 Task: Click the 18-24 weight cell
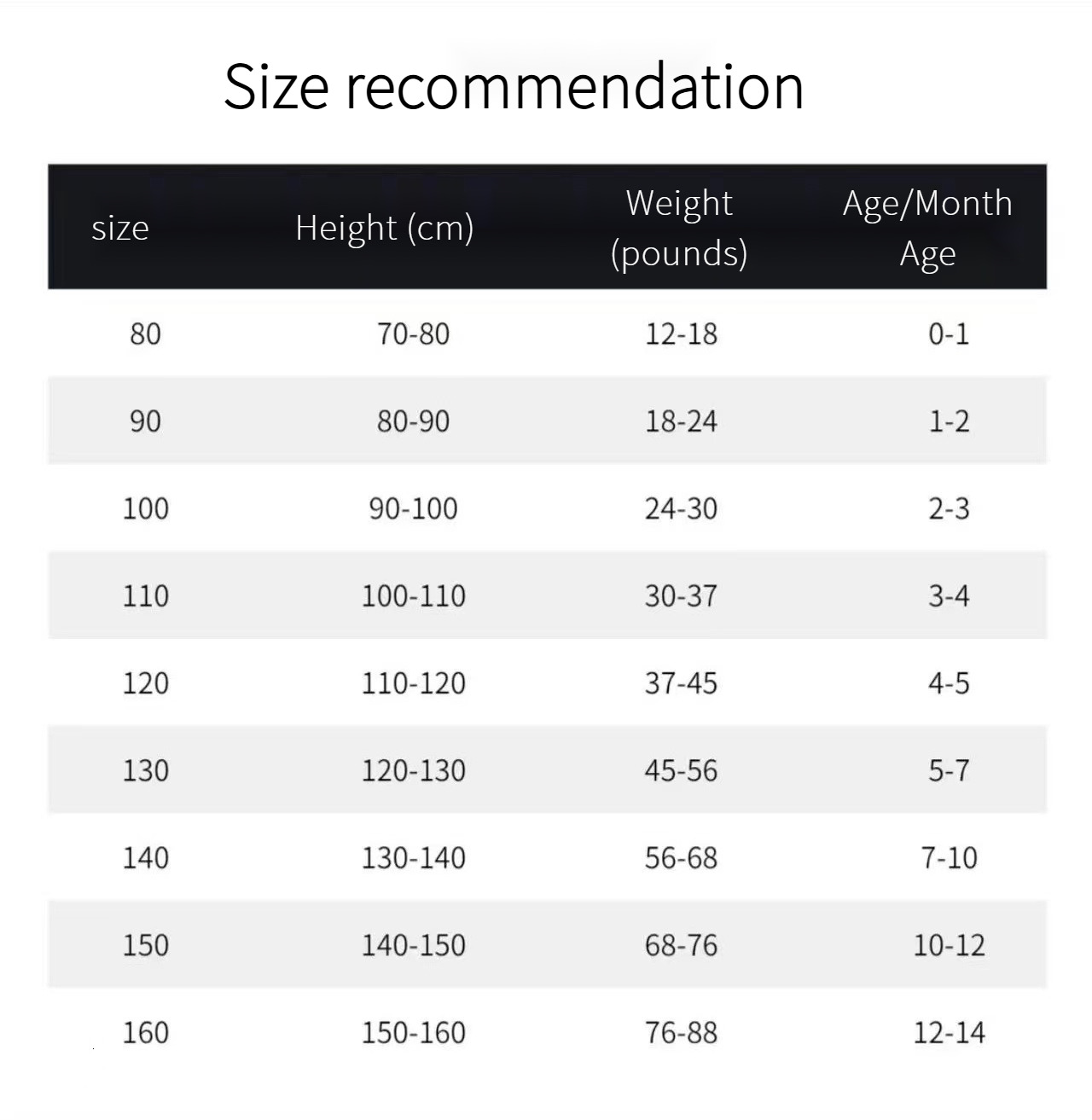click(x=681, y=421)
